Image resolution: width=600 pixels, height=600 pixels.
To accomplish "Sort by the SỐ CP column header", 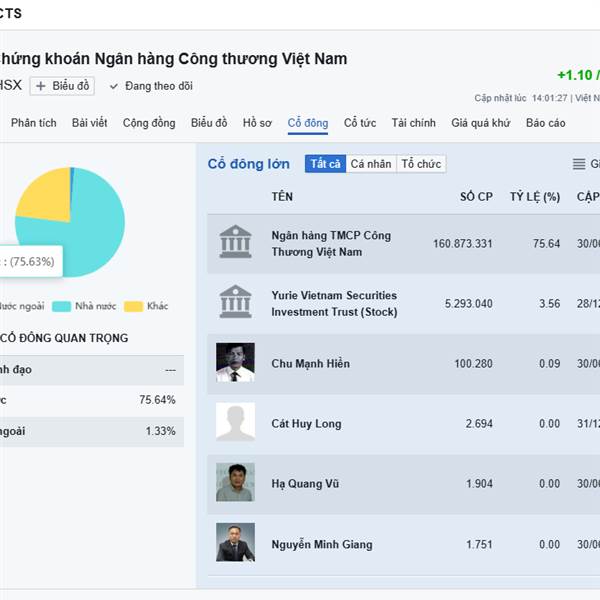I will (x=476, y=197).
